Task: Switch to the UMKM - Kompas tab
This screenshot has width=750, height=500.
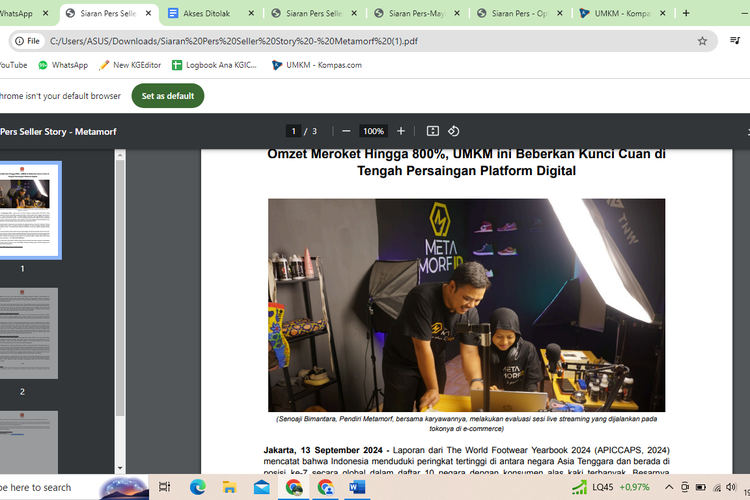Action: pos(621,13)
